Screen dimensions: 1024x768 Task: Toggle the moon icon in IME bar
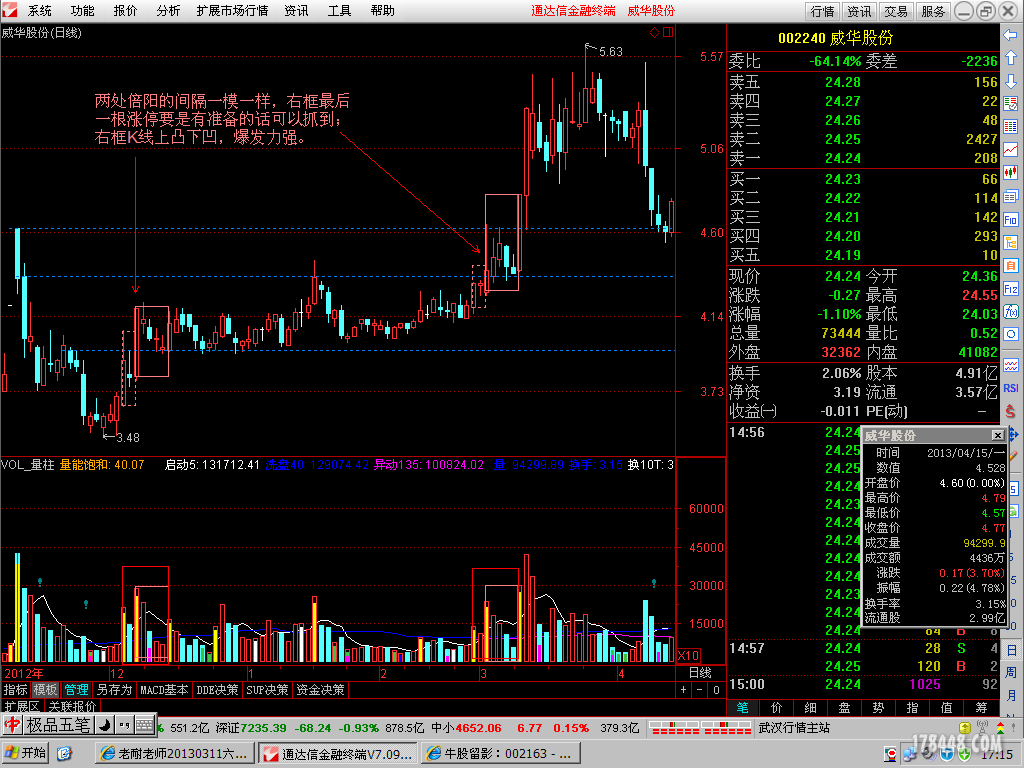click(x=105, y=724)
